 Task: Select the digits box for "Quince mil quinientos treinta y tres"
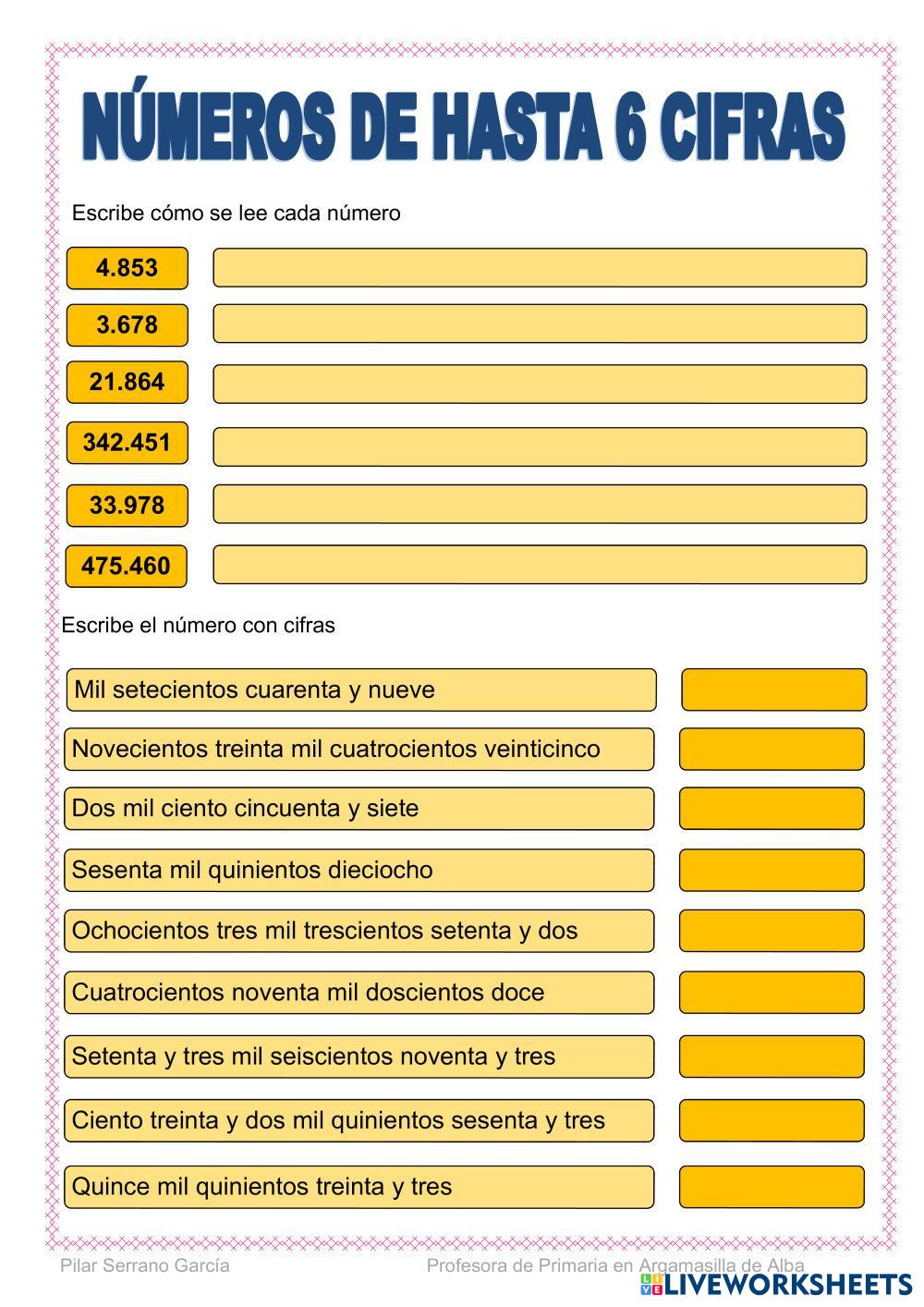pos(772,1187)
